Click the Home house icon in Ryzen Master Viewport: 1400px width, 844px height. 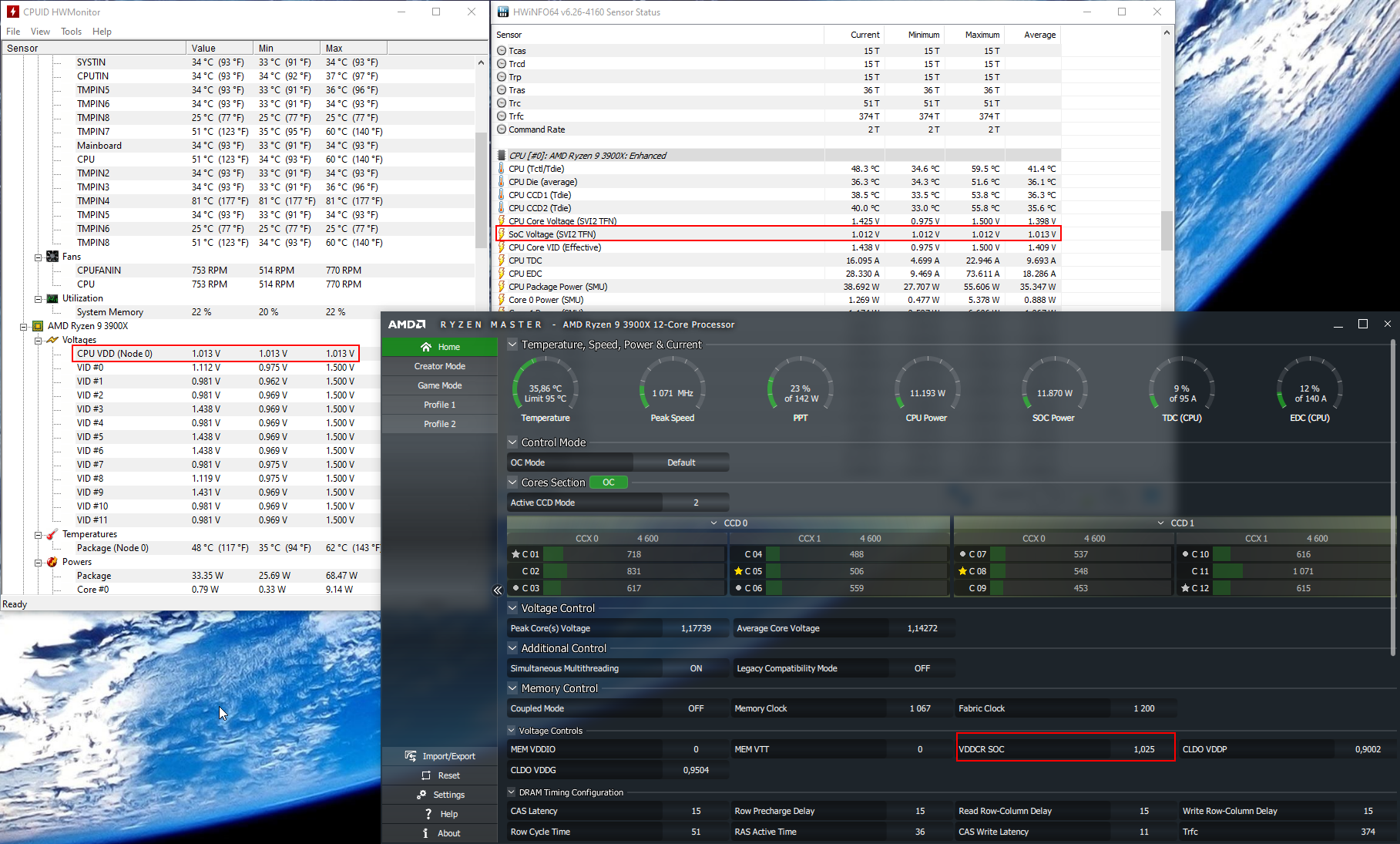(x=426, y=347)
